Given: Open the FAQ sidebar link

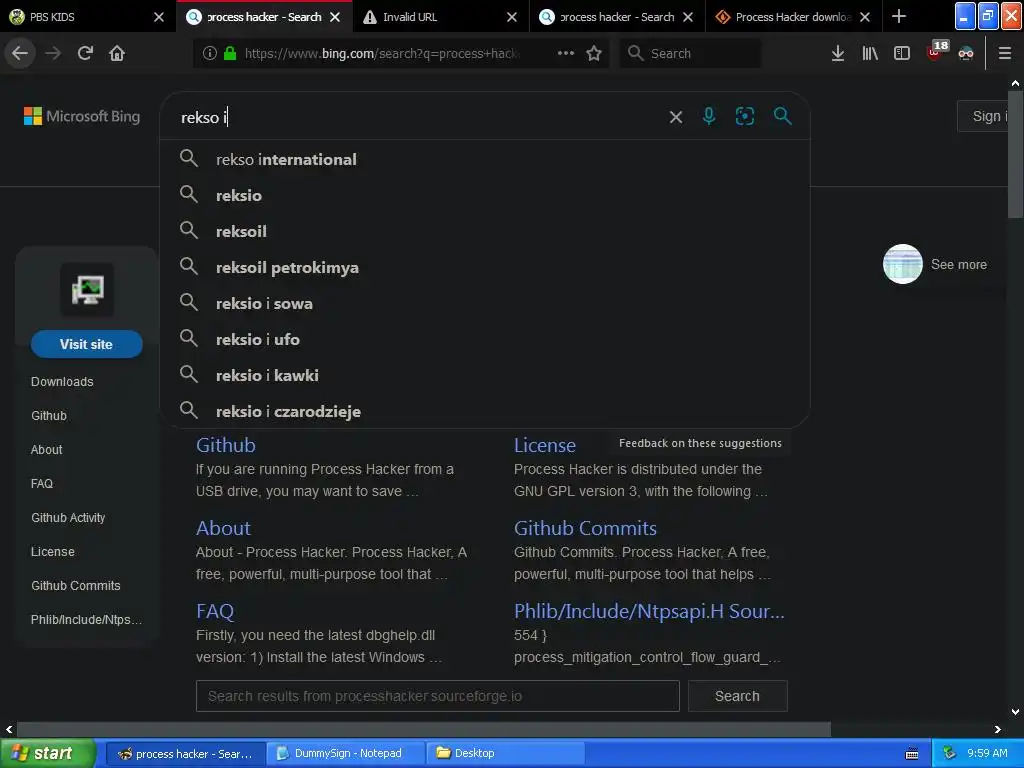Looking at the screenshot, I should pyautogui.click(x=42, y=483).
